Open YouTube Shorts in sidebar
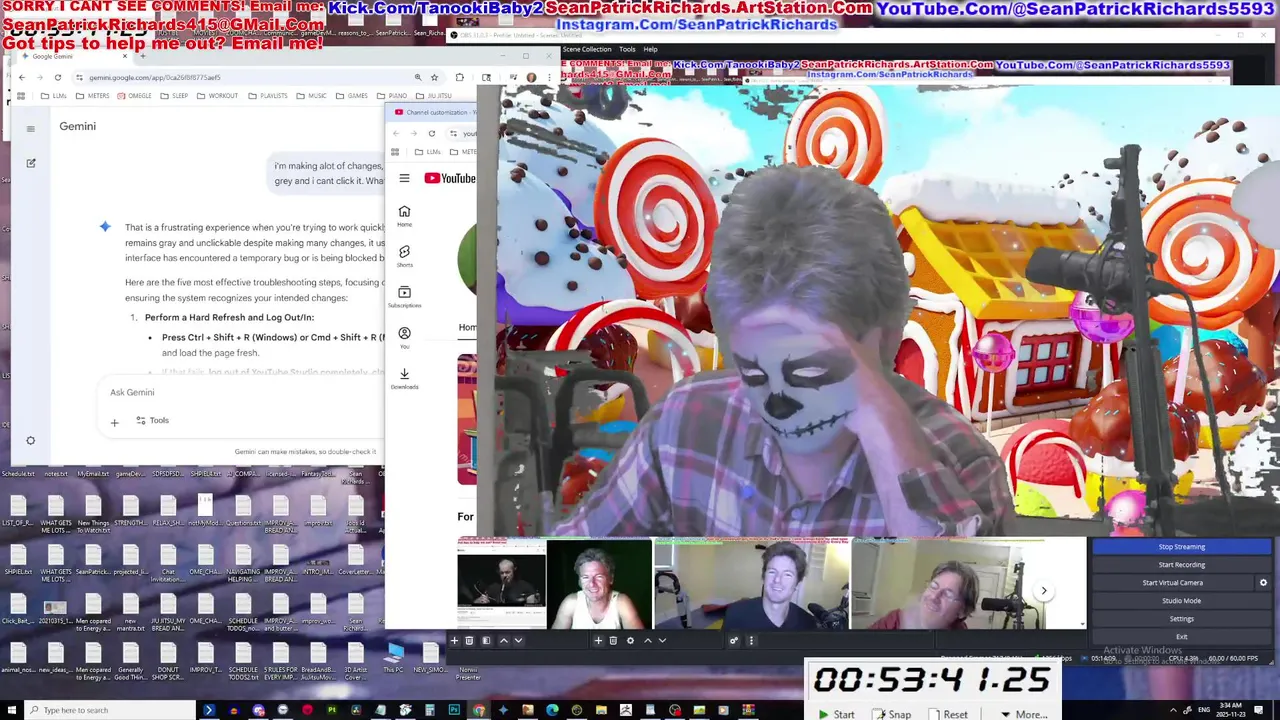The width and height of the screenshot is (1280, 720). (404, 256)
